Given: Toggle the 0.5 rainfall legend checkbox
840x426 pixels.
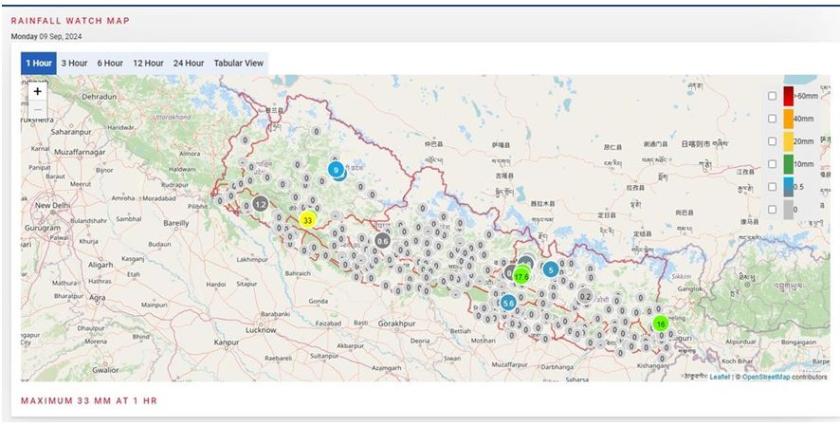Looking at the screenshot, I should (x=772, y=187).
